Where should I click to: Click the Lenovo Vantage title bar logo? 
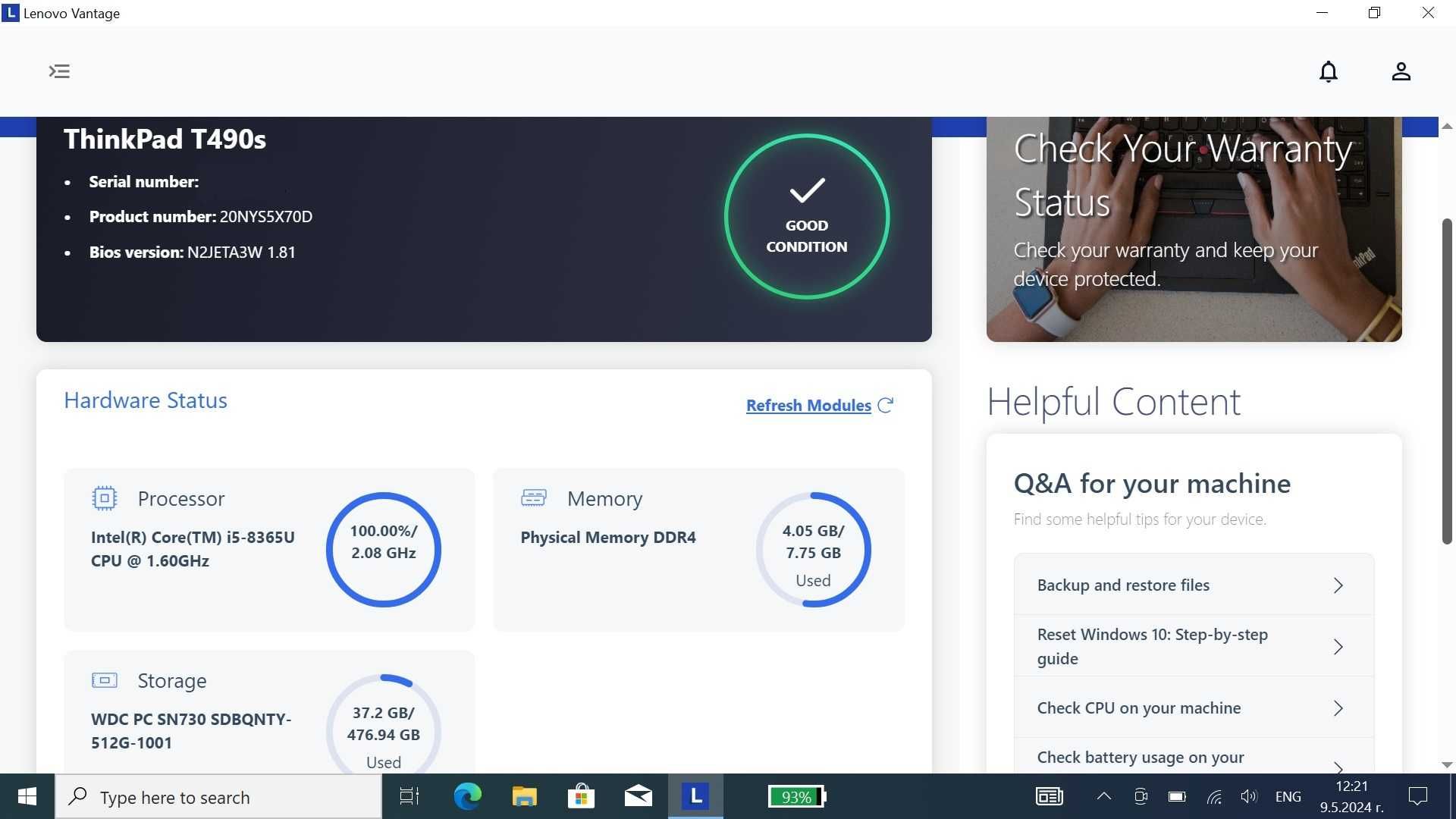tap(11, 13)
